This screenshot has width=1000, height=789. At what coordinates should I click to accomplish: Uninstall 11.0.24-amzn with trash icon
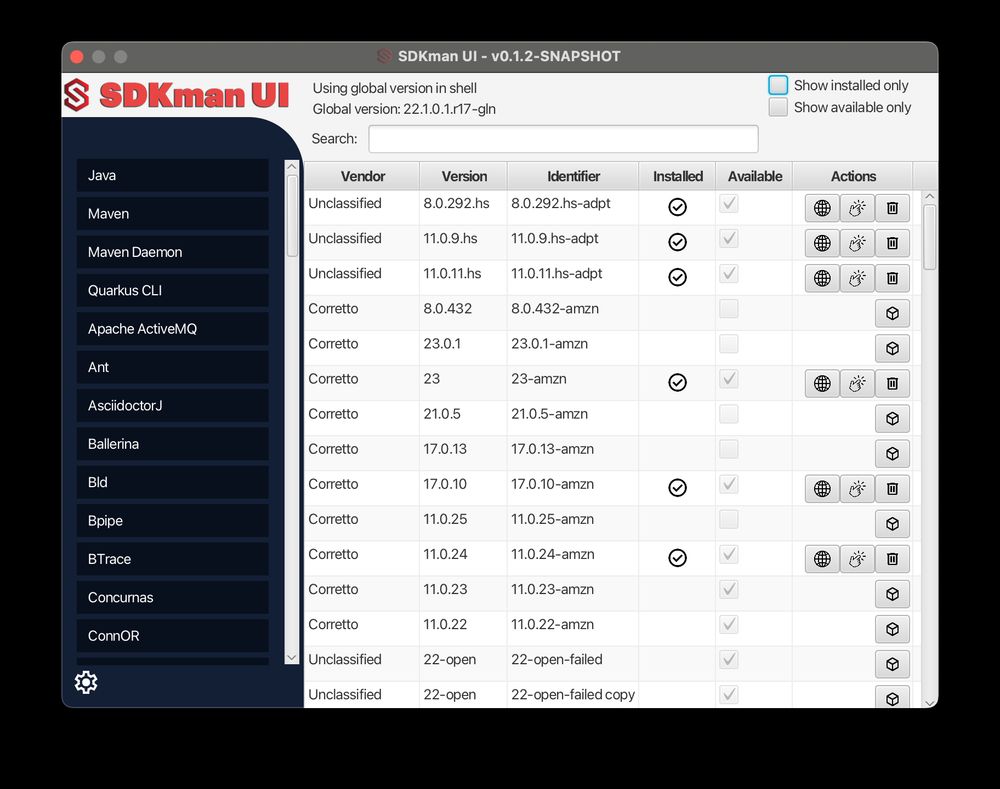click(x=892, y=559)
